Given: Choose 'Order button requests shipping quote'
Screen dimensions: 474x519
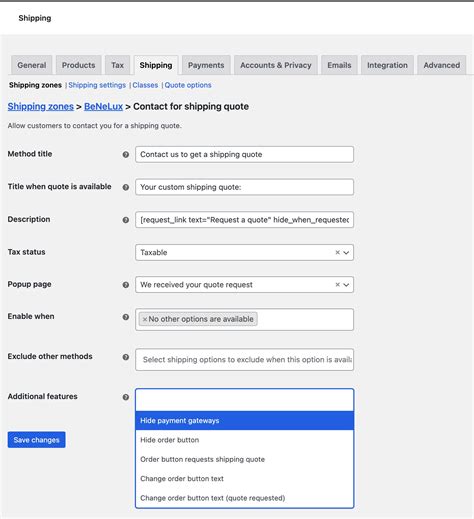Looking at the screenshot, I should pyautogui.click(x=244, y=459).
